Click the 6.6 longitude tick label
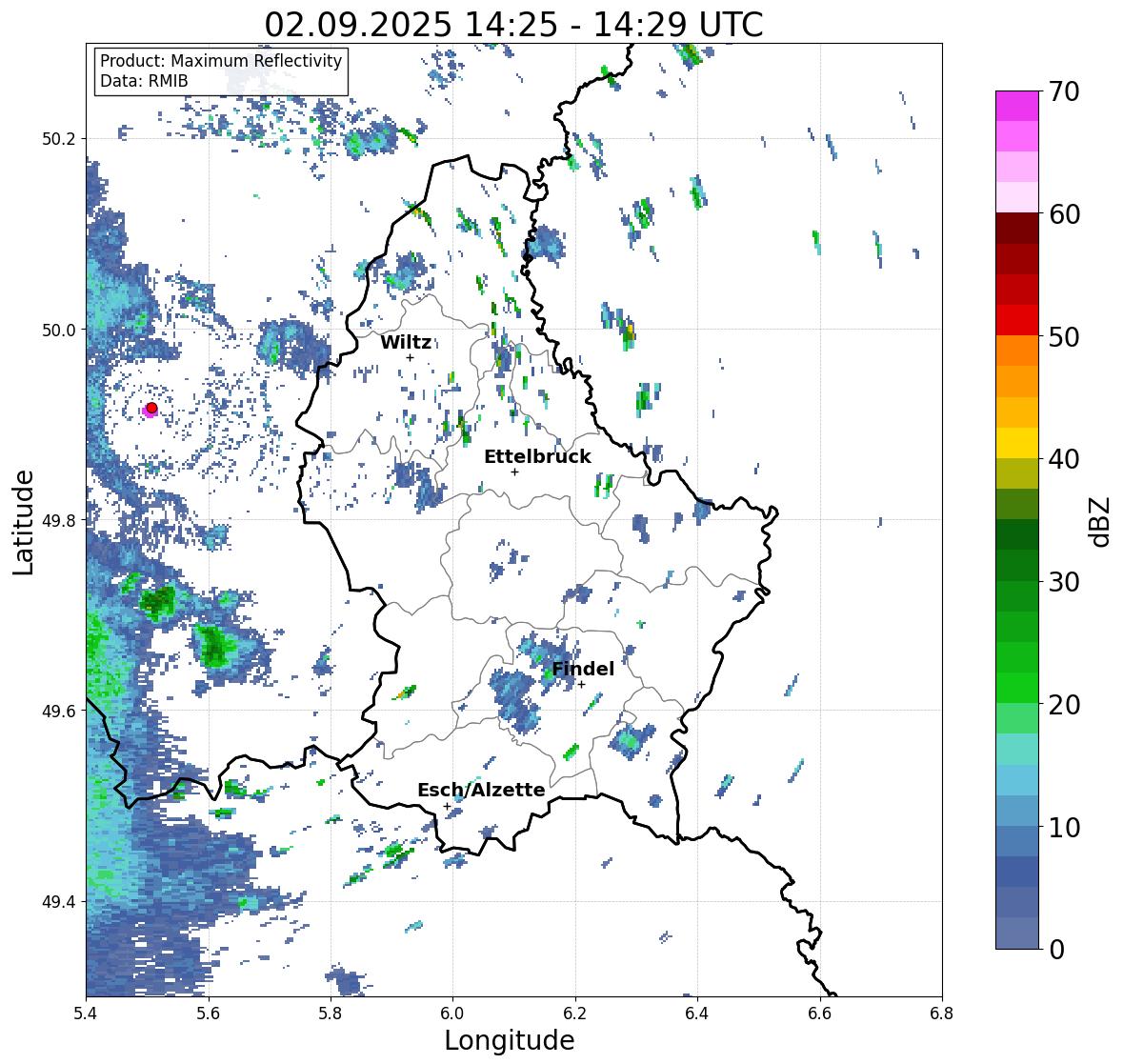This screenshot has height=1064, width=1123. point(819,1014)
